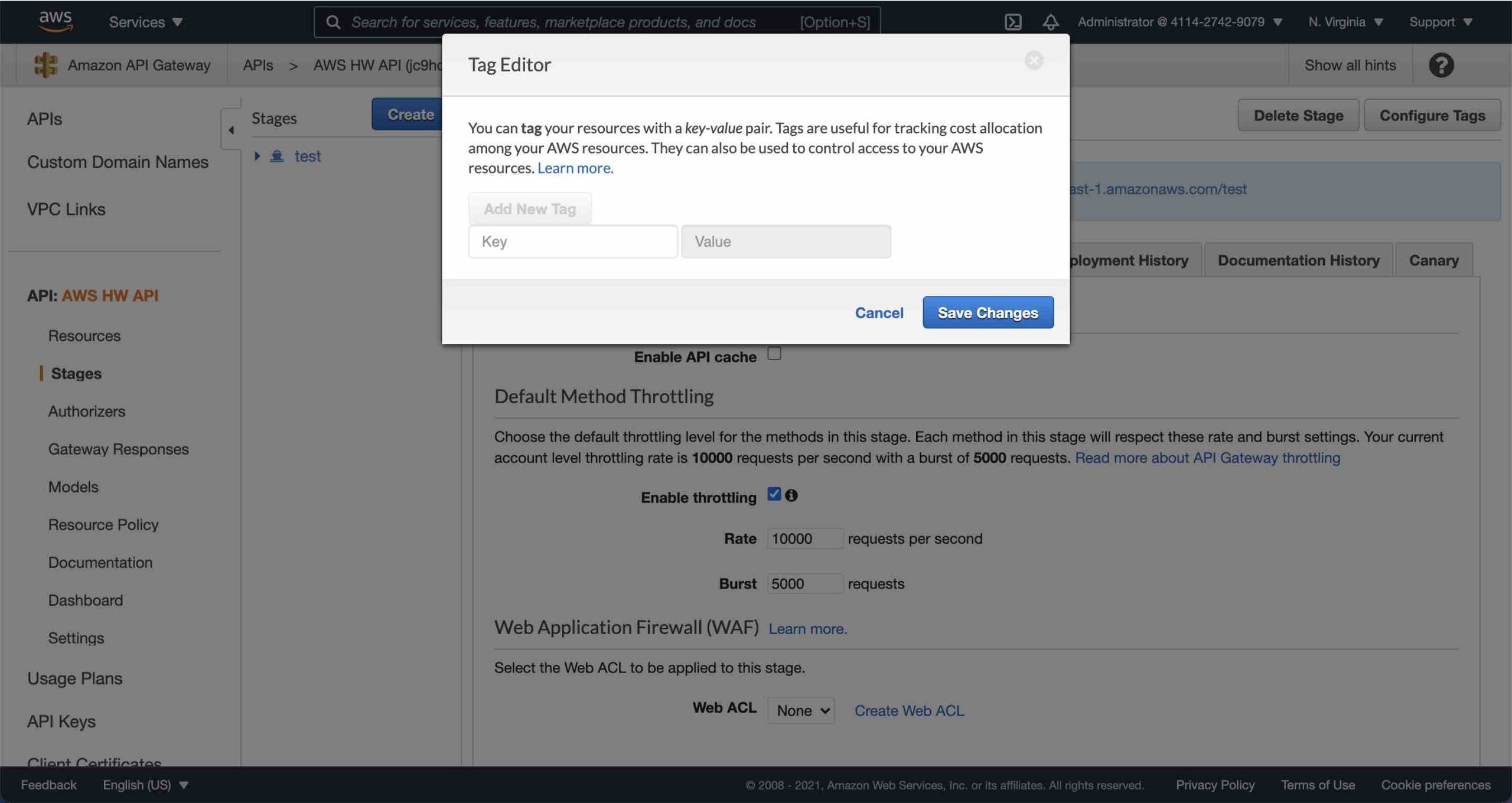Viewport: 1512px width, 803px height.
Task: Open Cookie preferences in footer
Action: [x=1435, y=785]
